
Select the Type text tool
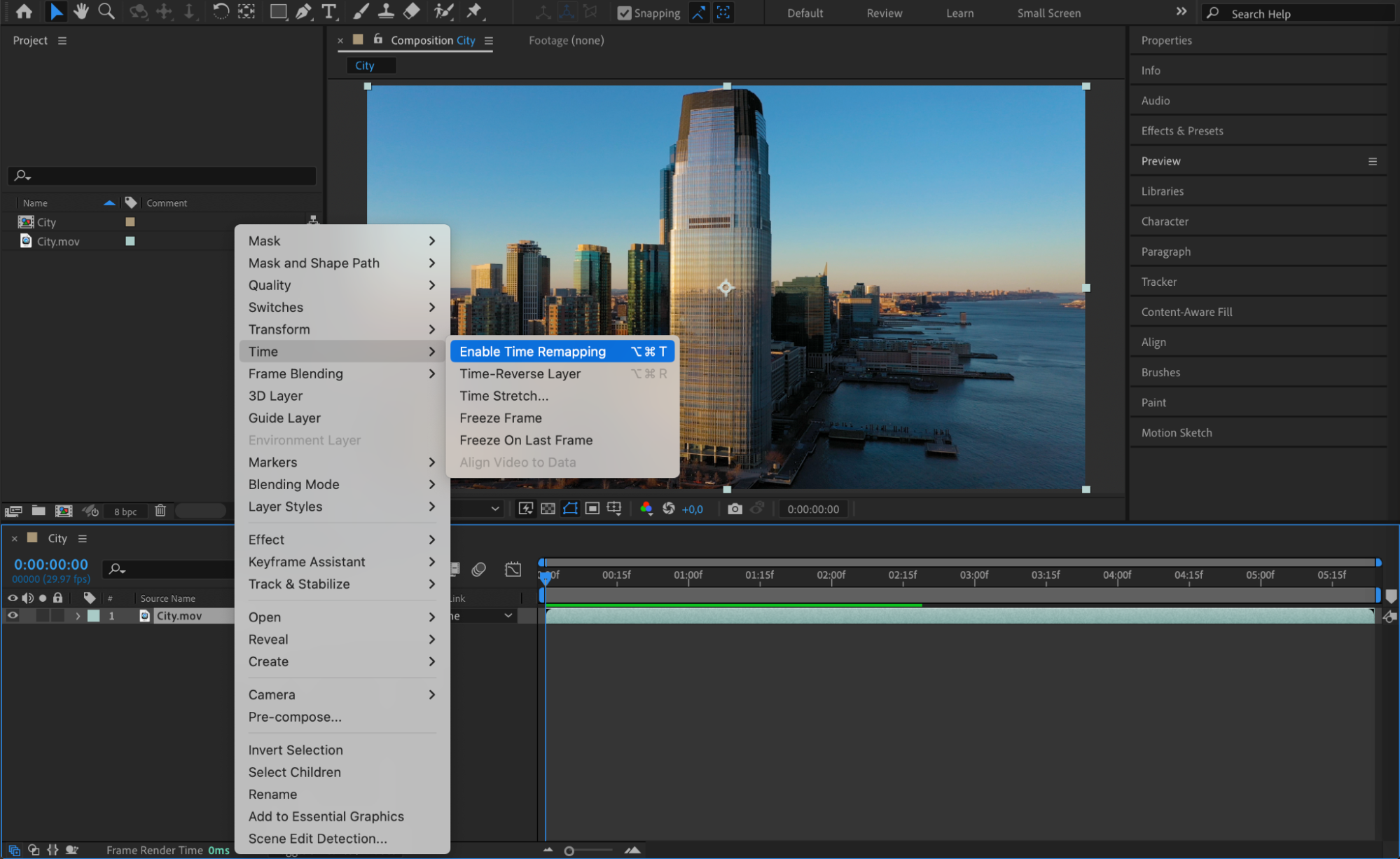(328, 11)
